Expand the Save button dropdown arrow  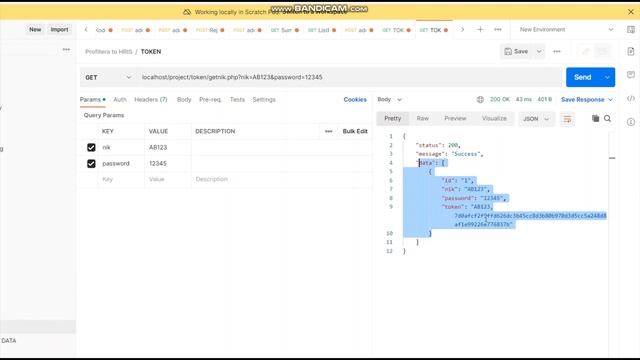[x=539, y=51]
